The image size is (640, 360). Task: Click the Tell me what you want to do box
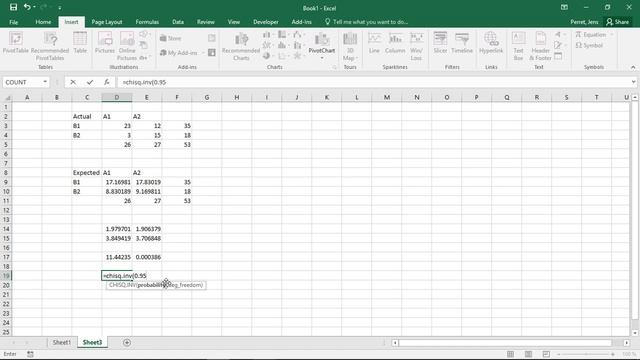tap(367, 22)
